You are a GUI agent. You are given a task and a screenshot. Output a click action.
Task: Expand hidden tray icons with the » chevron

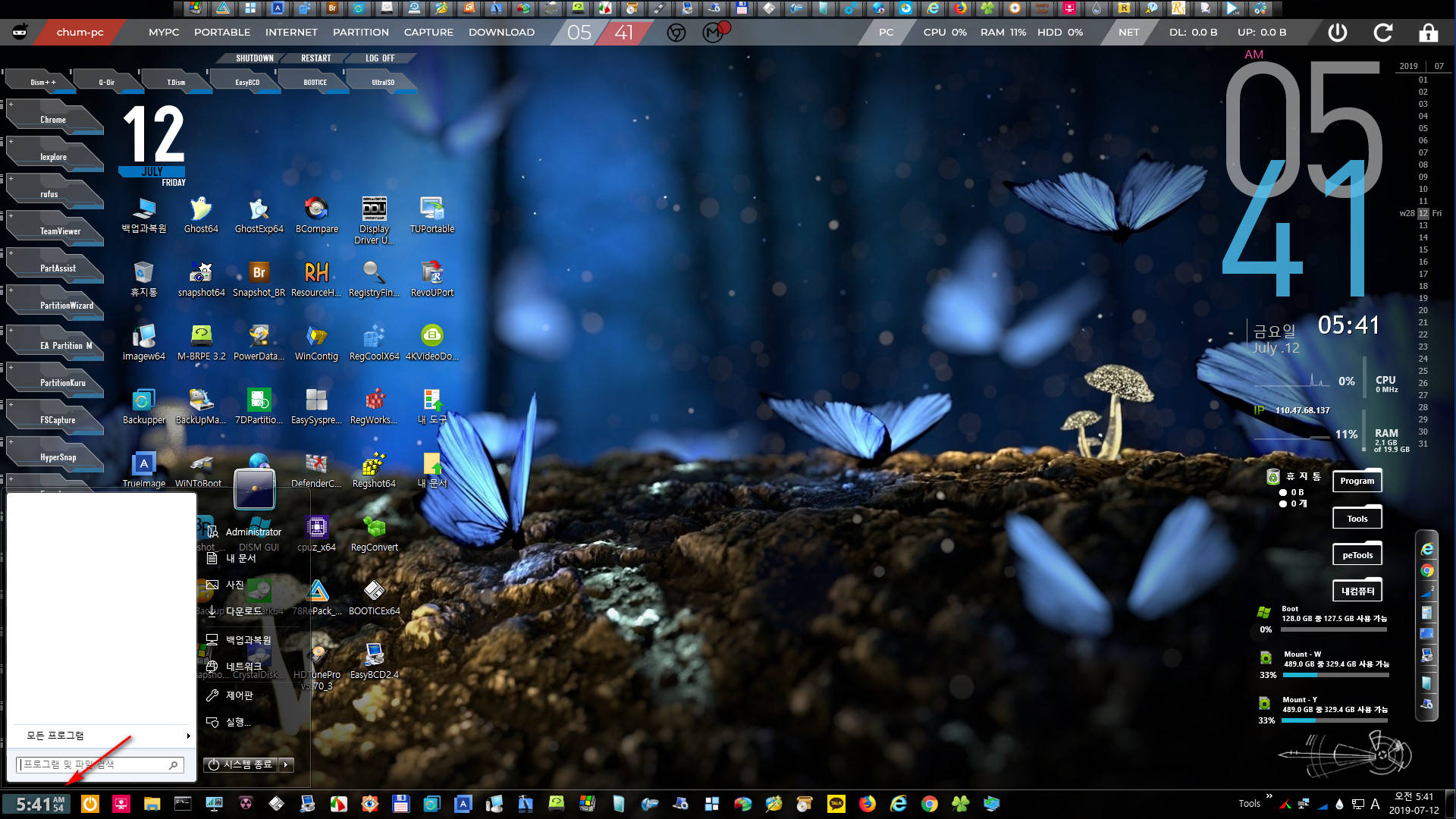[x=1269, y=796]
